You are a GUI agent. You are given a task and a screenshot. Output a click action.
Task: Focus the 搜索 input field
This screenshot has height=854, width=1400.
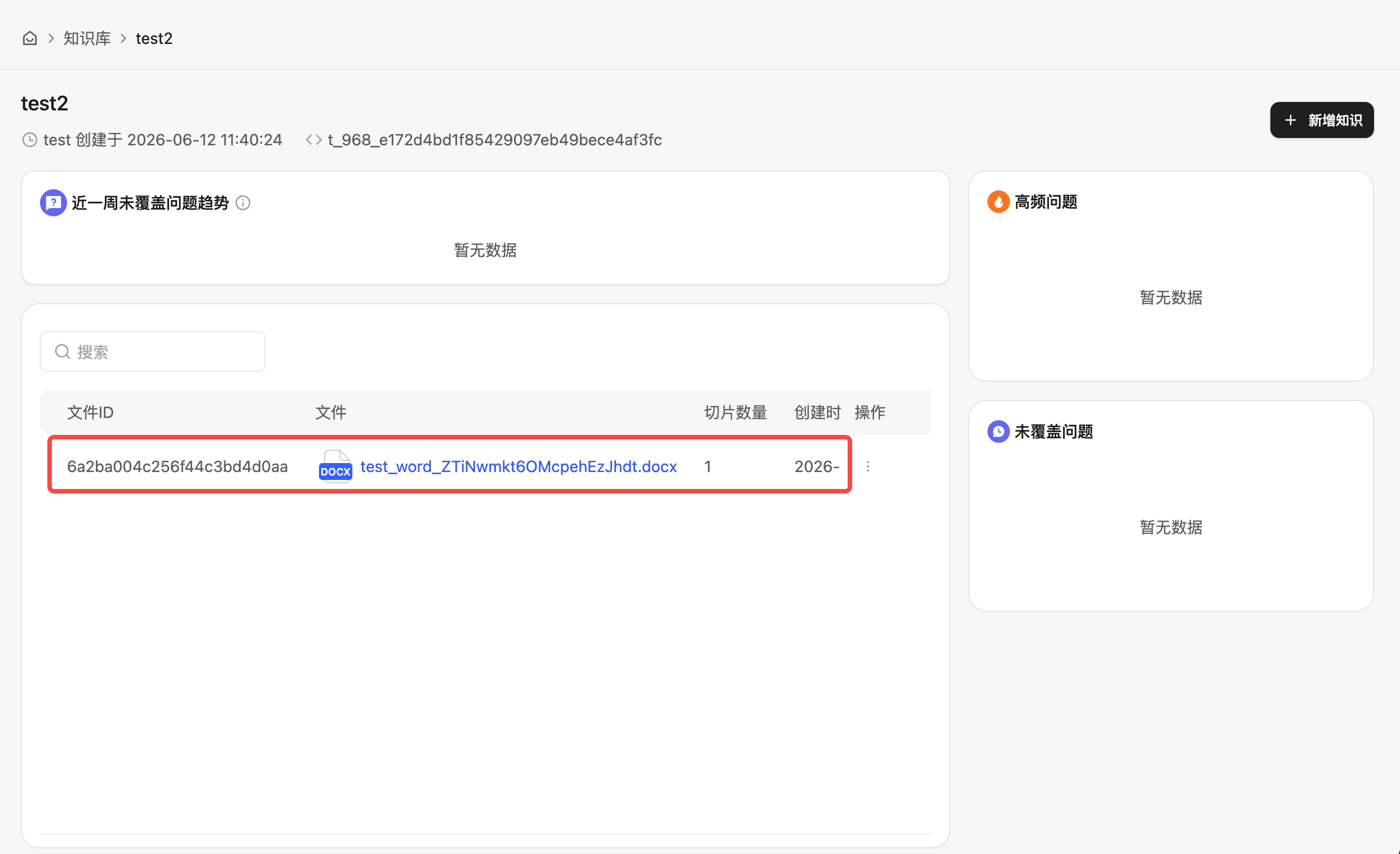[x=152, y=352]
